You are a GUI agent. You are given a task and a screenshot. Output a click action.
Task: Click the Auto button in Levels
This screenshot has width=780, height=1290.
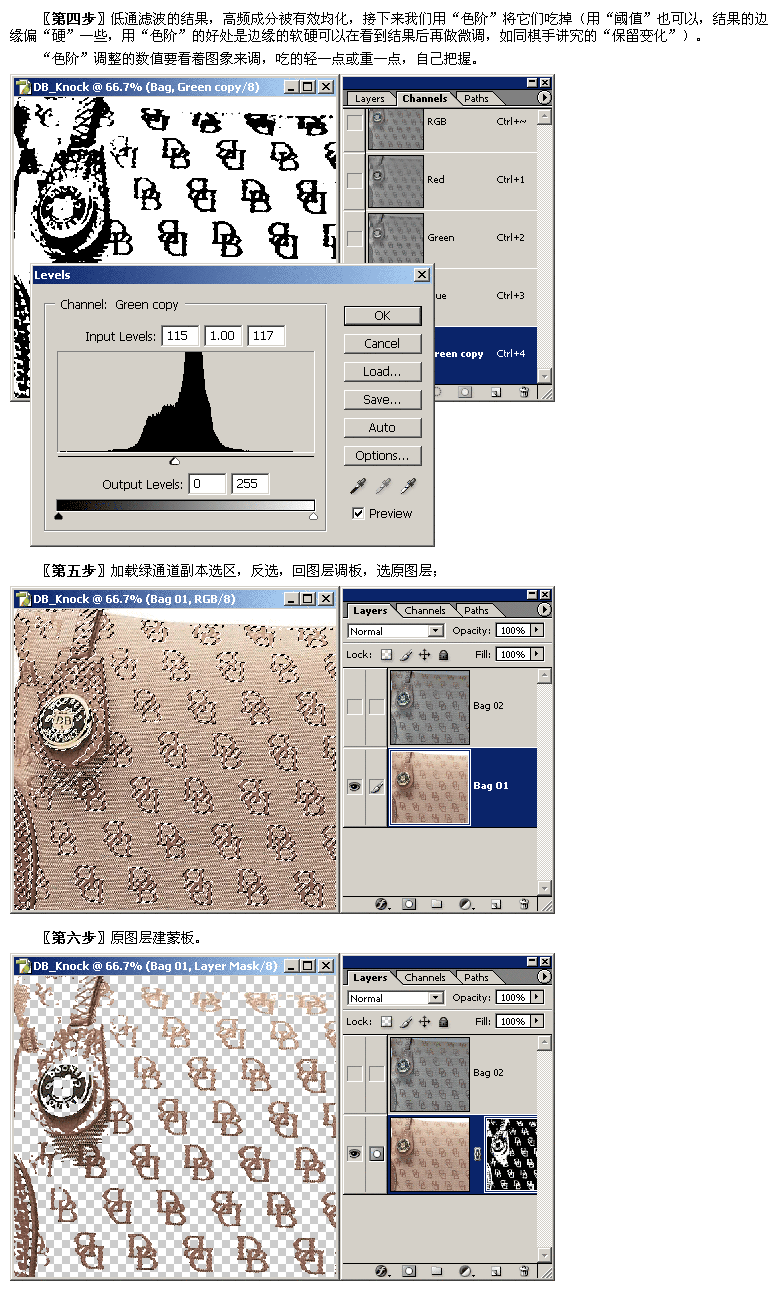pos(382,428)
